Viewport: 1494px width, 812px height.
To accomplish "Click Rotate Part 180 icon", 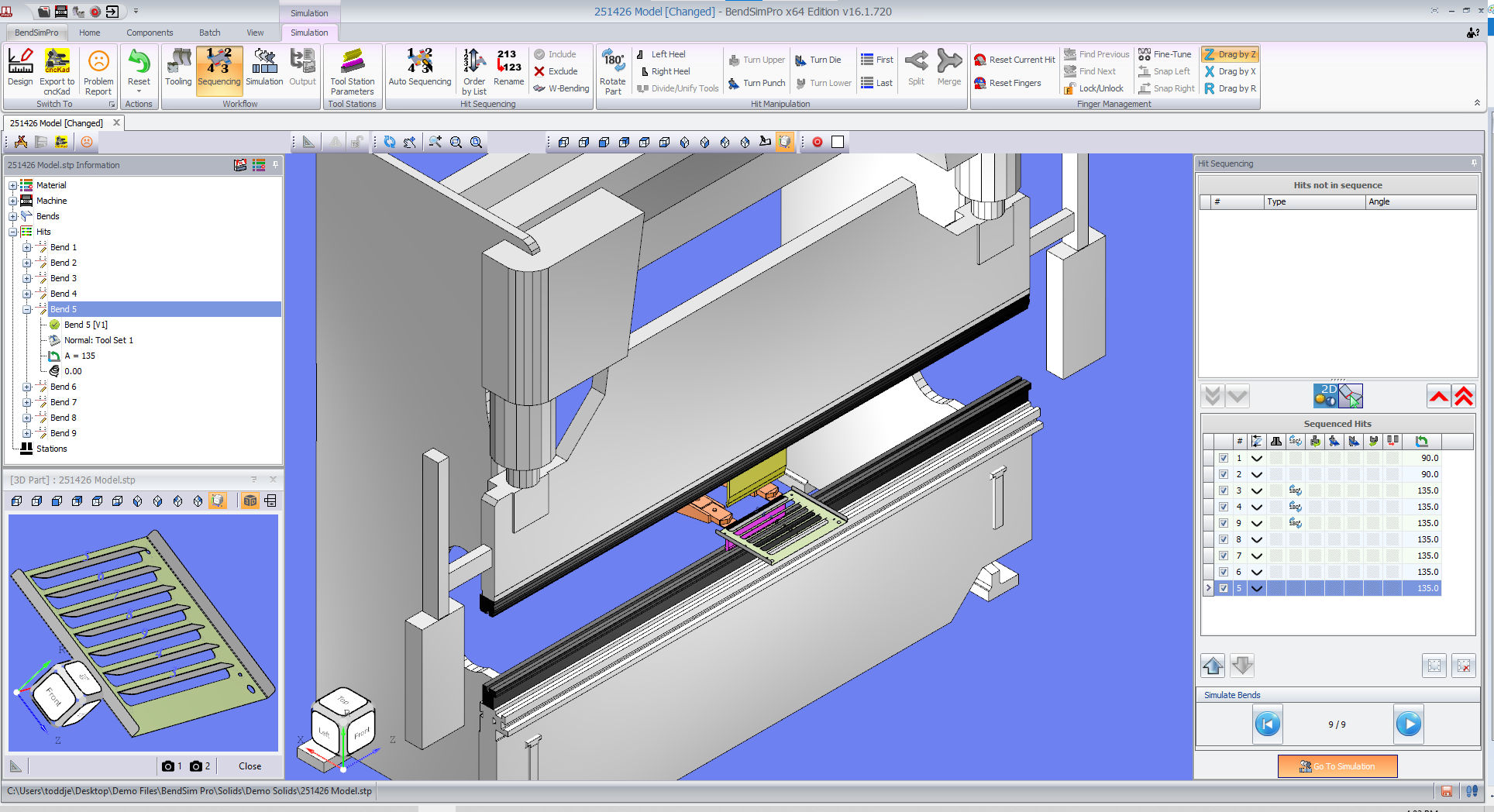I will [612, 71].
